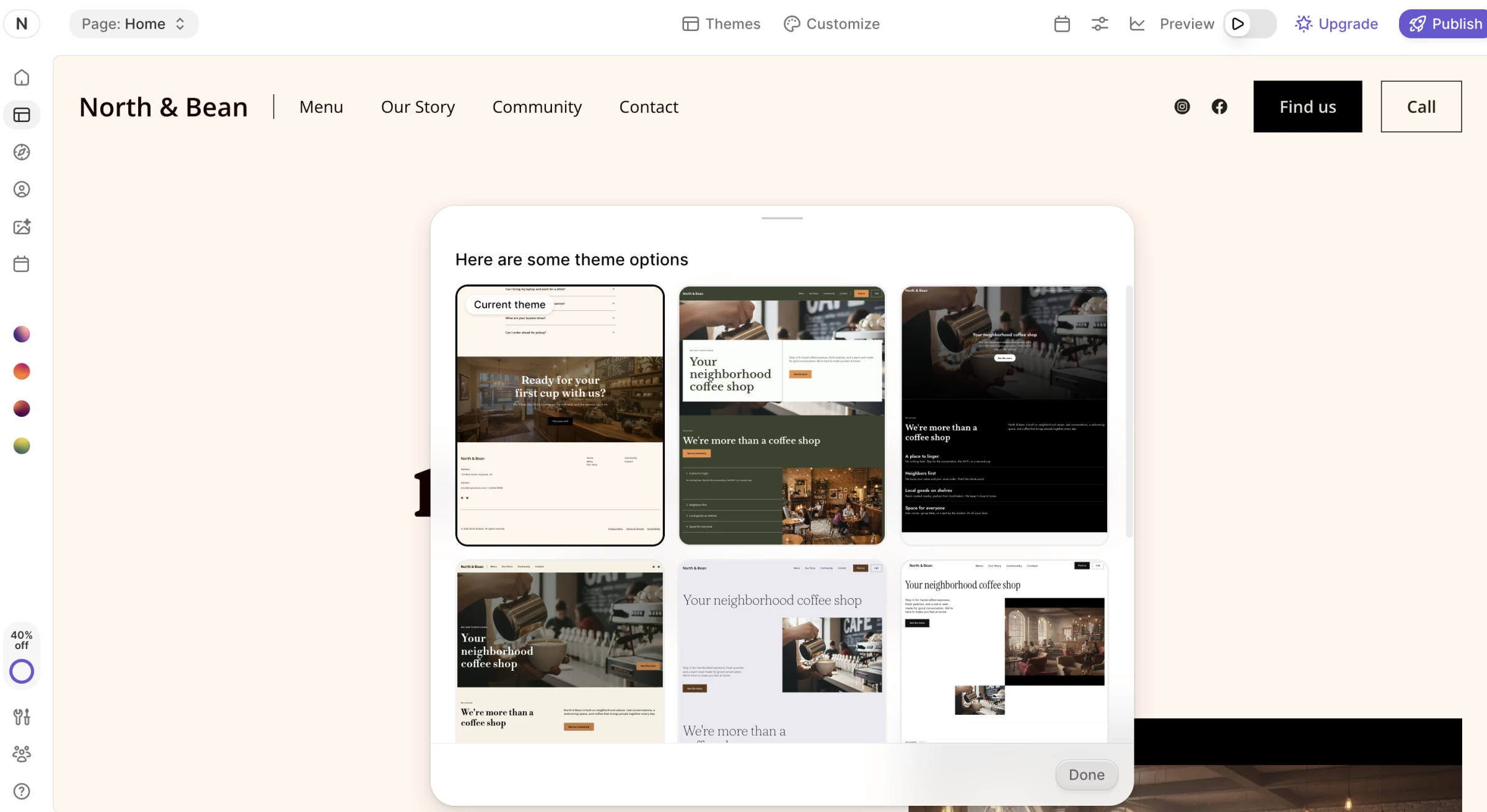This screenshot has height=812, width=1487.
Task: Click the Publish button
Action: point(1444,24)
